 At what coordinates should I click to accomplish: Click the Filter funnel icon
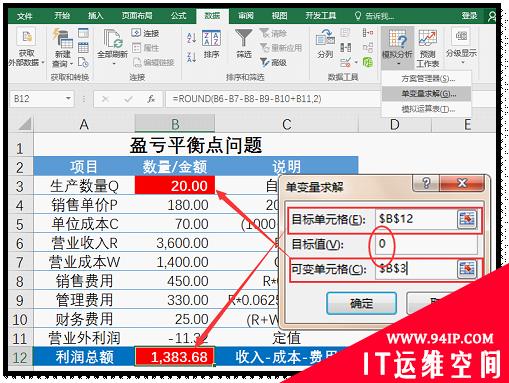pyautogui.click(x=243, y=38)
